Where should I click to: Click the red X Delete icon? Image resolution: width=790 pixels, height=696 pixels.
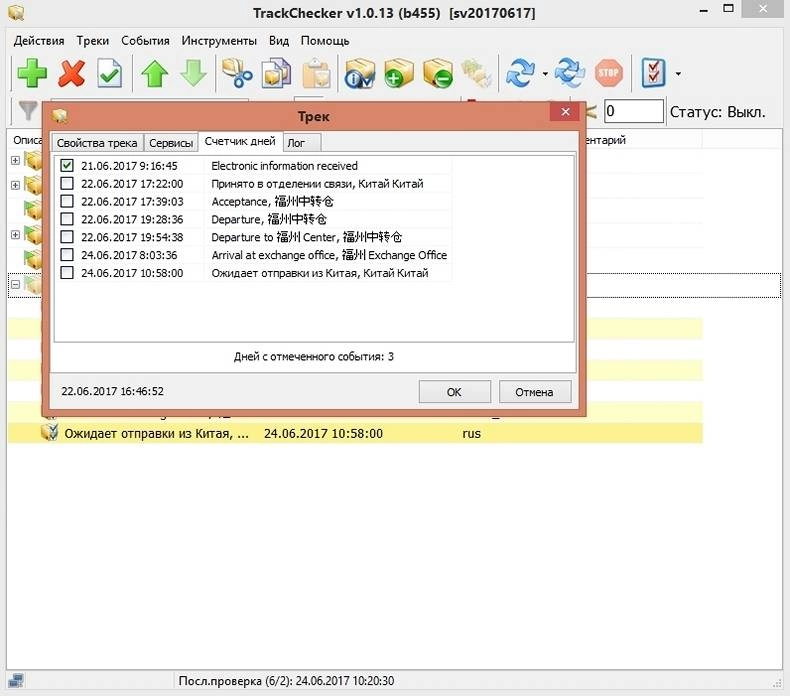(x=71, y=74)
